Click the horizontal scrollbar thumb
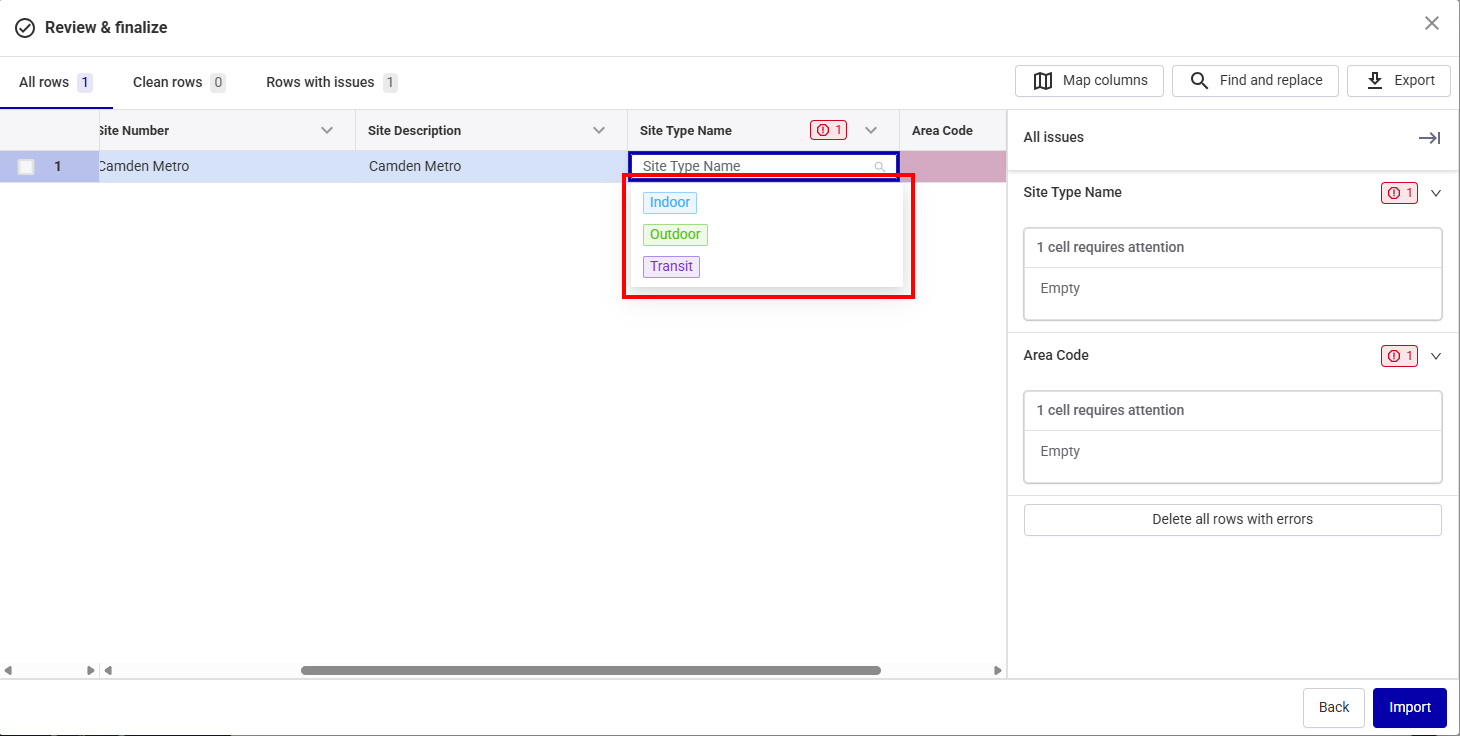 (x=590, y=671)
